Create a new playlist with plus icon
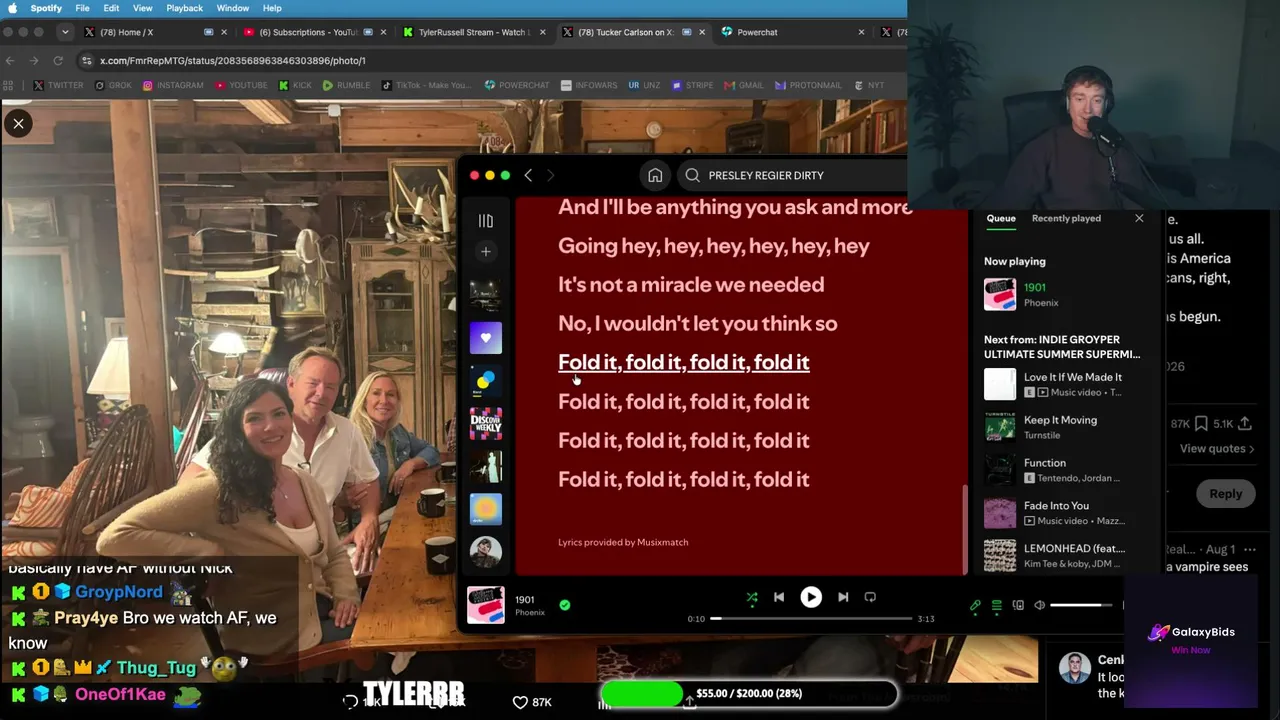This screenshot has height=720, width=1280. coord(485,252)
